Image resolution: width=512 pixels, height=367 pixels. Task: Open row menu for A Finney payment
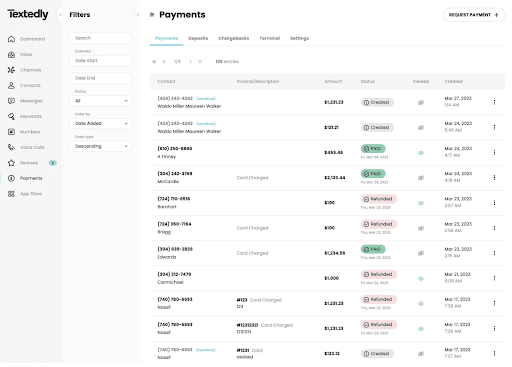point(494,153)
